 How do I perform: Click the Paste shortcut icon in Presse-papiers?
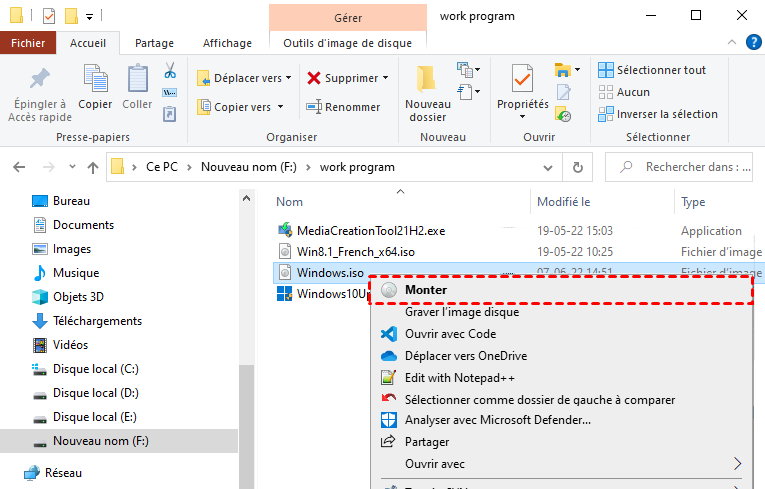(x=169, y=114)
